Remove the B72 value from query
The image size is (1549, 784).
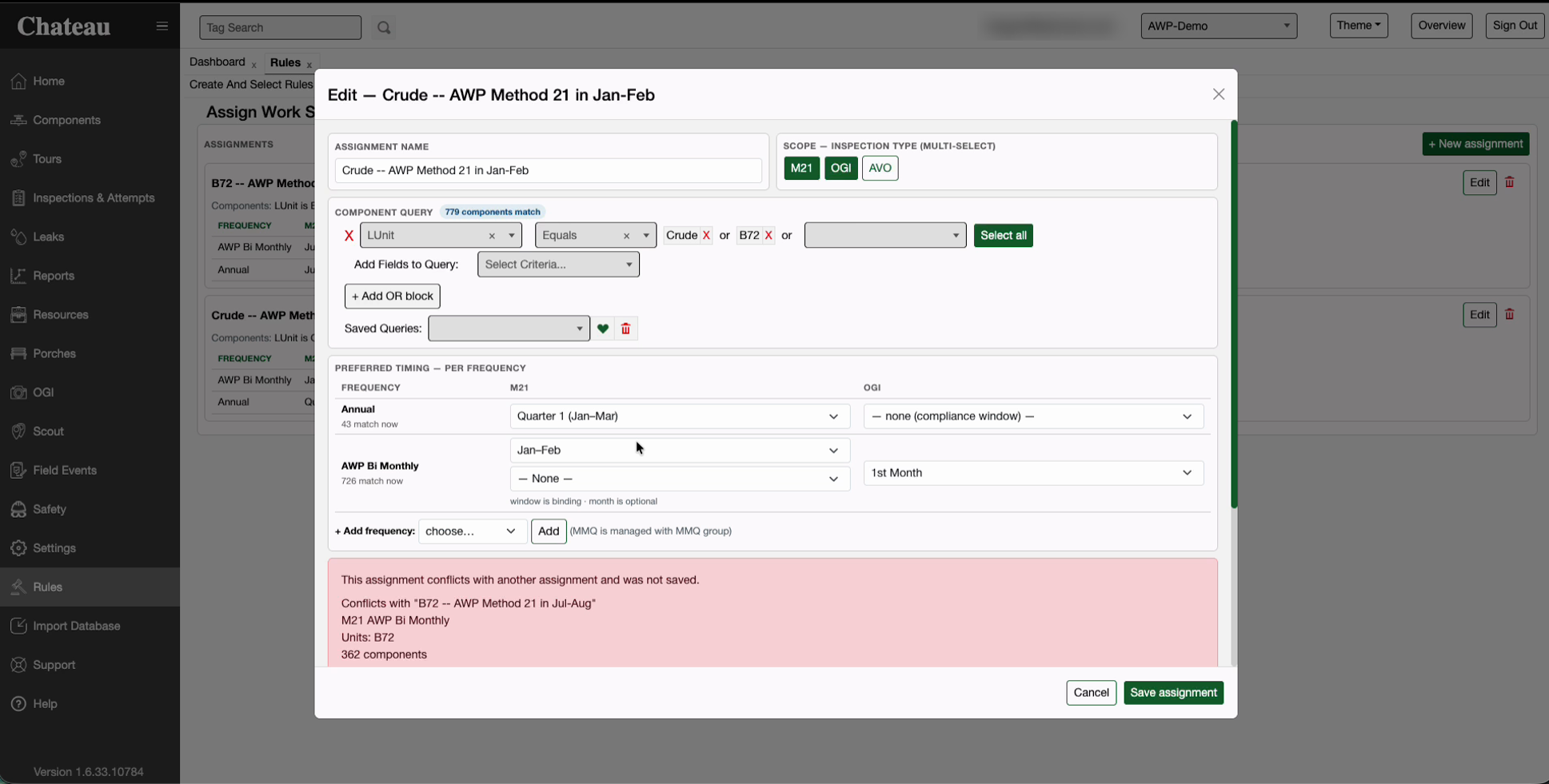pos(769,235)
